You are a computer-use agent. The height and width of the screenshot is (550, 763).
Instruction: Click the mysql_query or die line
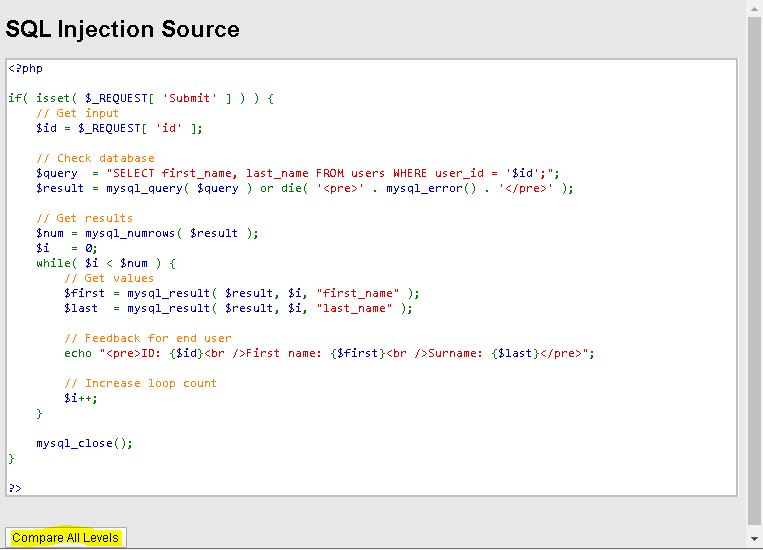[305, 188]
